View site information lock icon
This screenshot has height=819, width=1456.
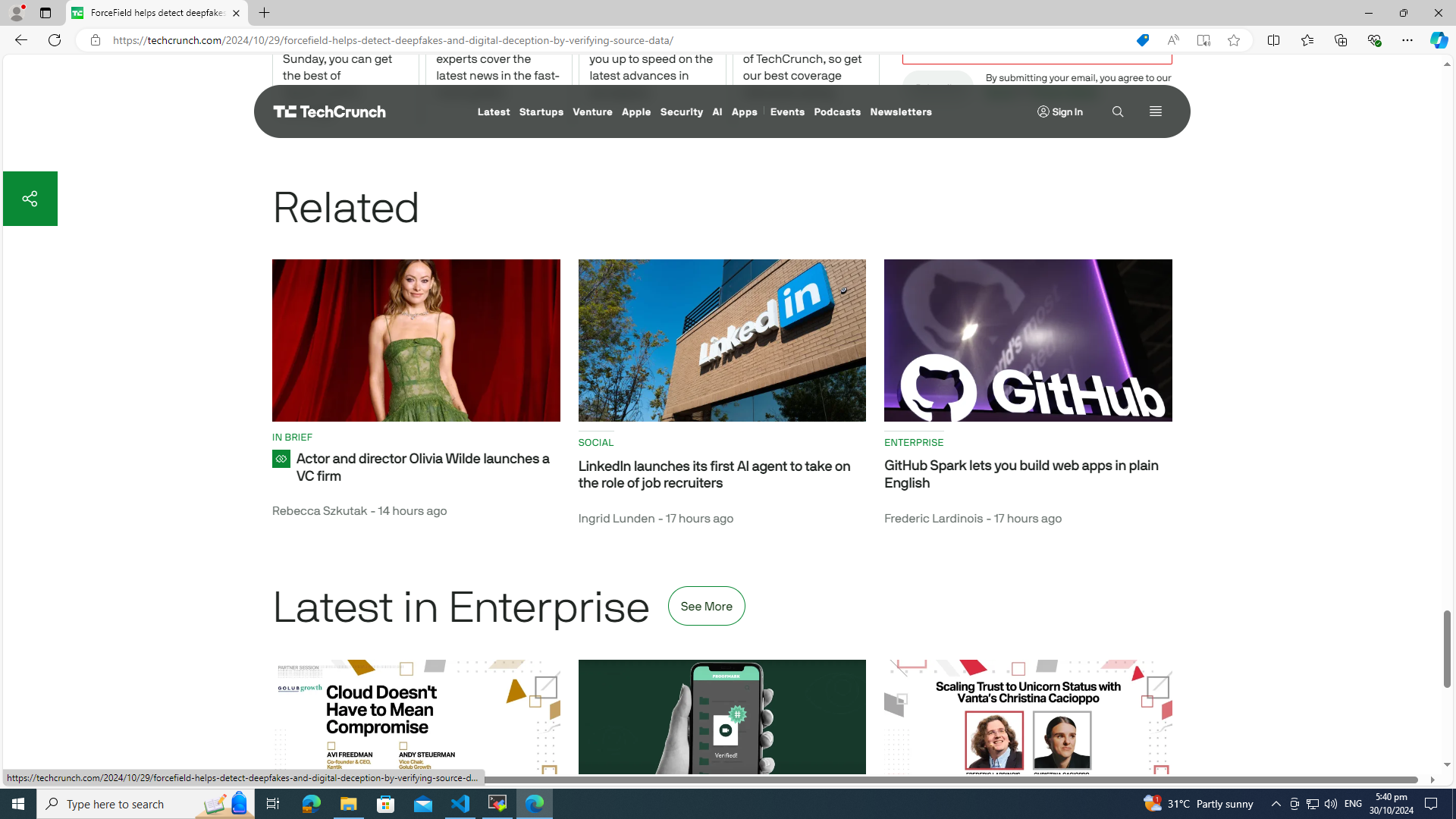95,40
